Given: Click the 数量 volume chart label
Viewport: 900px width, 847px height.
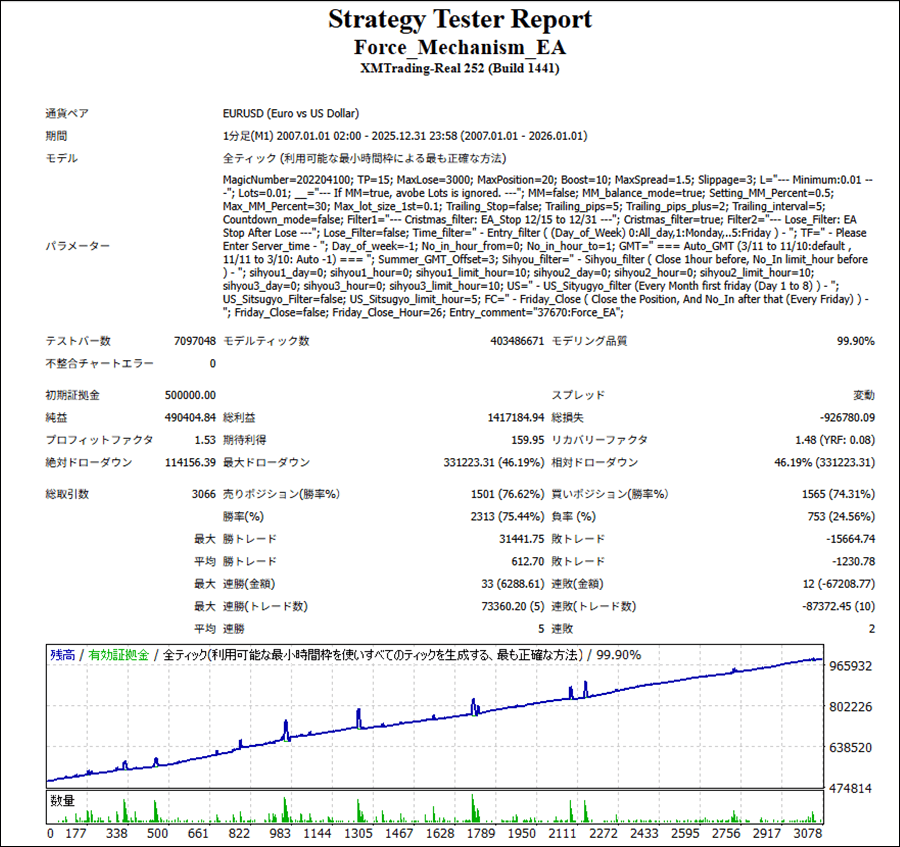Looking at the screenshot, I should point(63,801).
